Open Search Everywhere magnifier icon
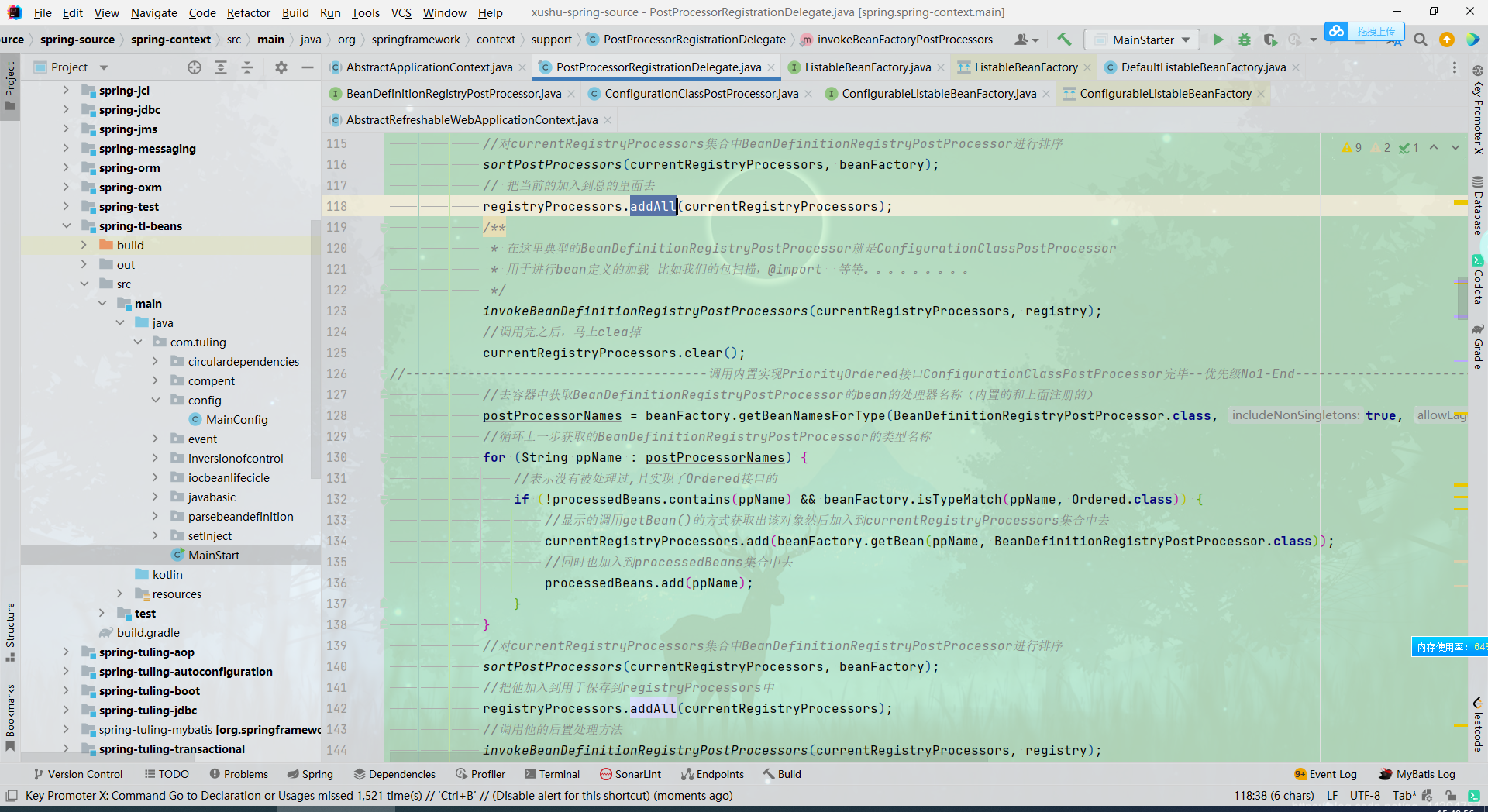This screenshot has width=1488, height=812. 1420,40
